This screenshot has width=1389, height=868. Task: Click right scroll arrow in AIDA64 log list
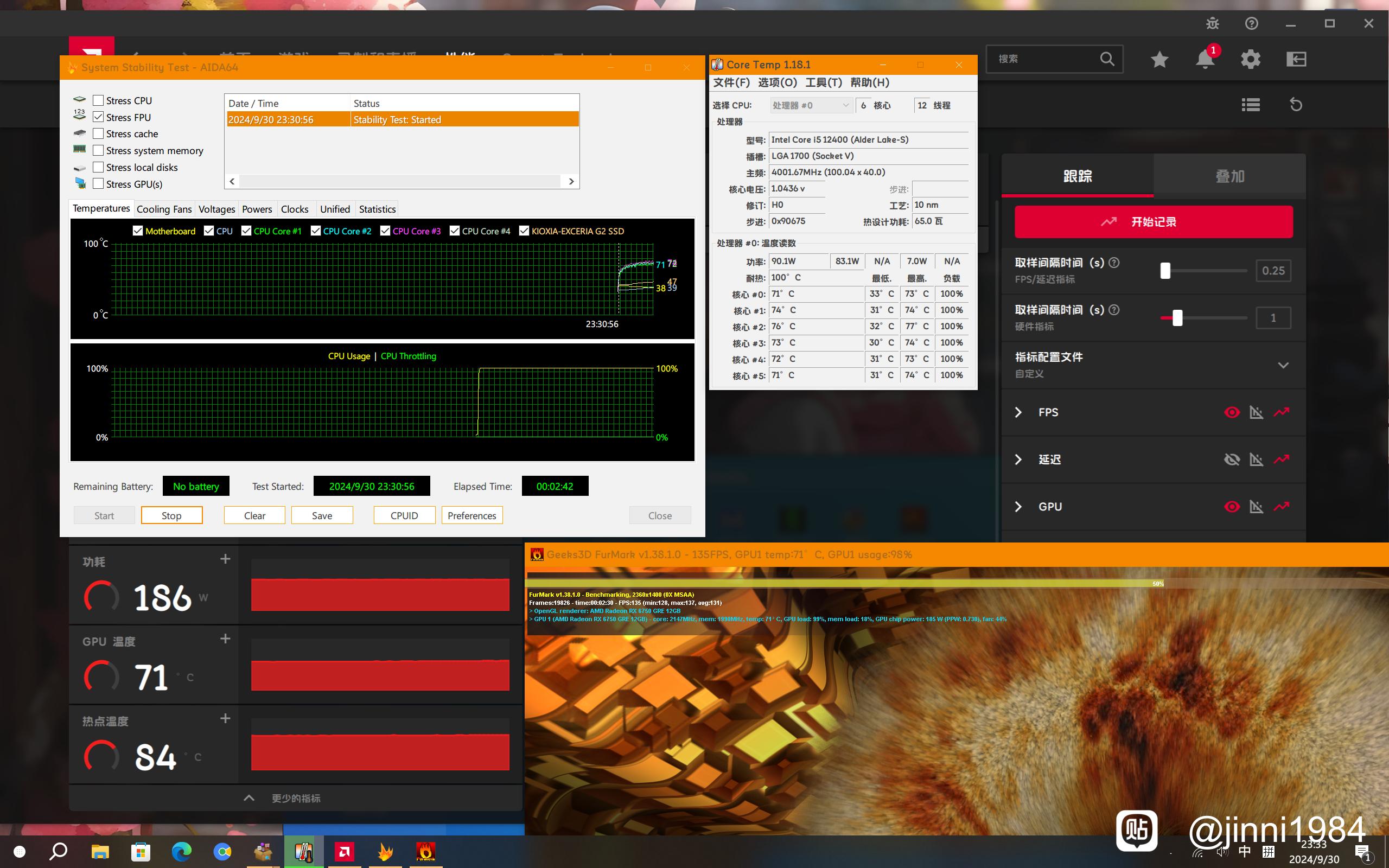(x=571, y=181)
